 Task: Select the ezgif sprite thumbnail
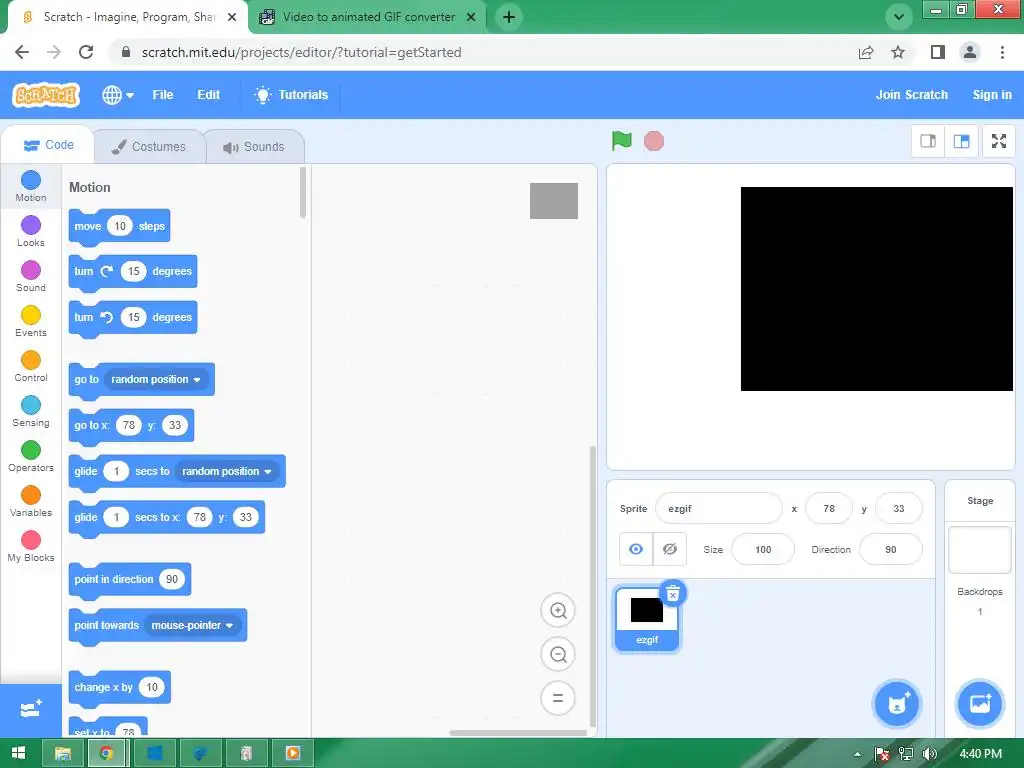tap(647, 618)
